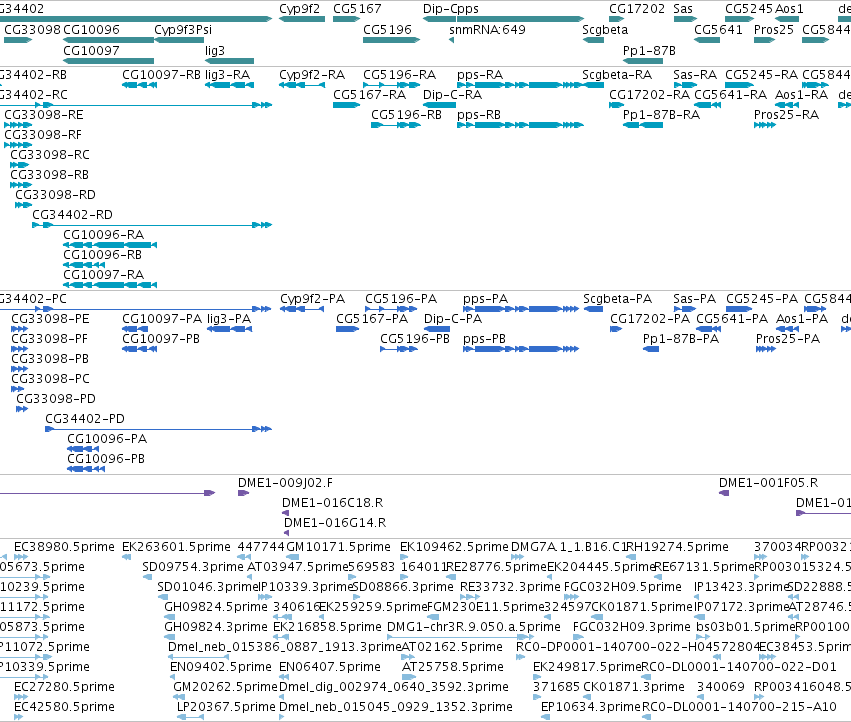Select the CG5167 gene bar
This screenshot has width=851, height=722.
[346, 19]
